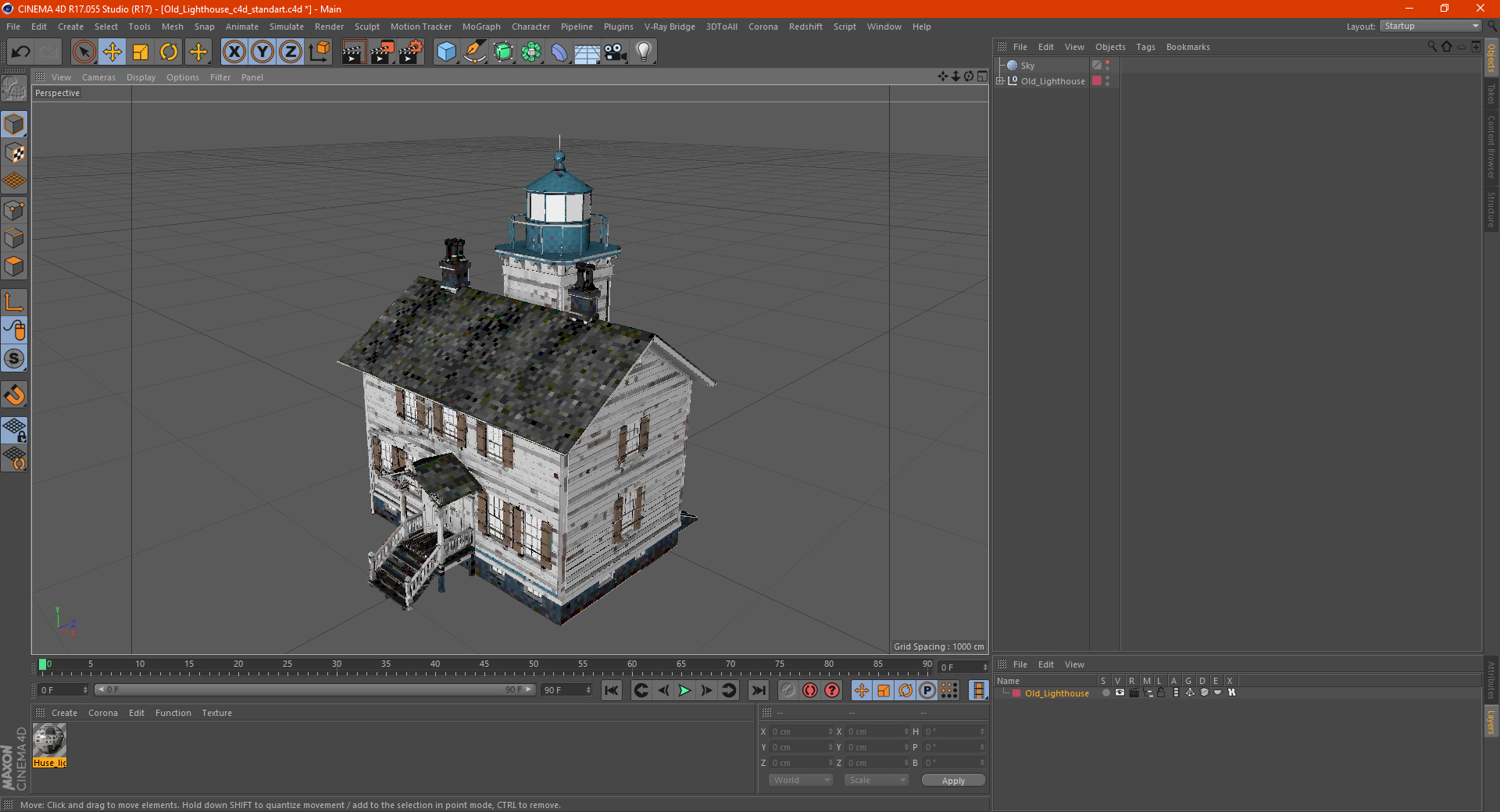This screenshot has width=1500, height=812.
Task: Switch to Model mode
Action: click(14, 124)
